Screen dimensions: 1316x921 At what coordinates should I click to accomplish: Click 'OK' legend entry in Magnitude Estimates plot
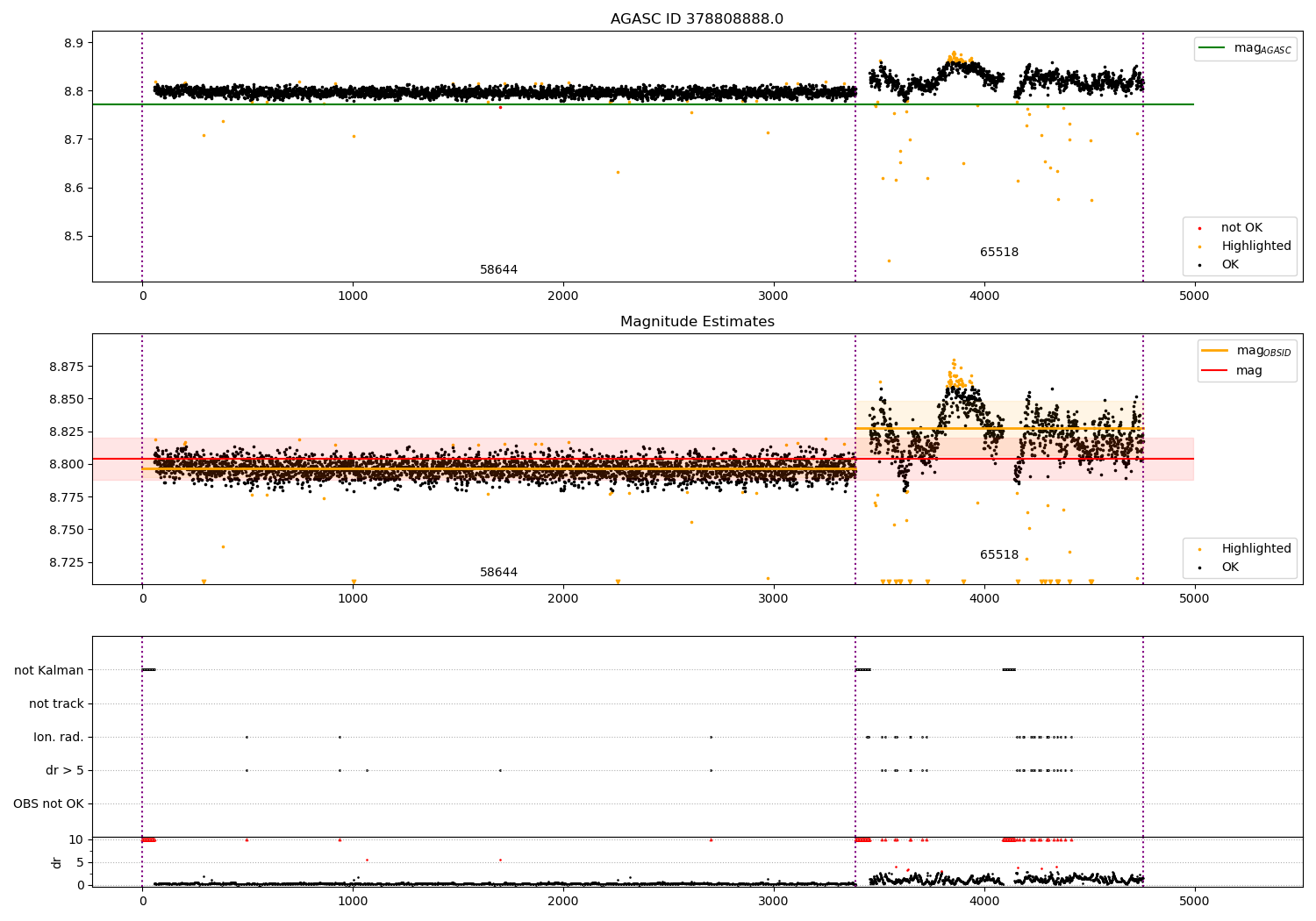click(x=1230, y=568)
